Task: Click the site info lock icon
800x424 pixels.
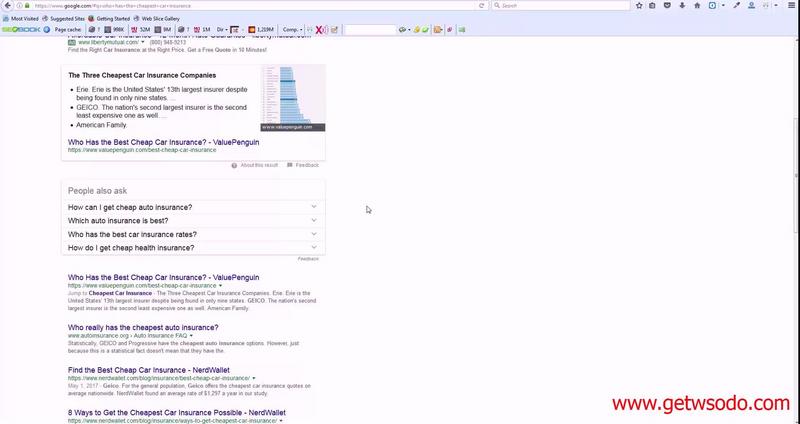Action: click(27, 6)
